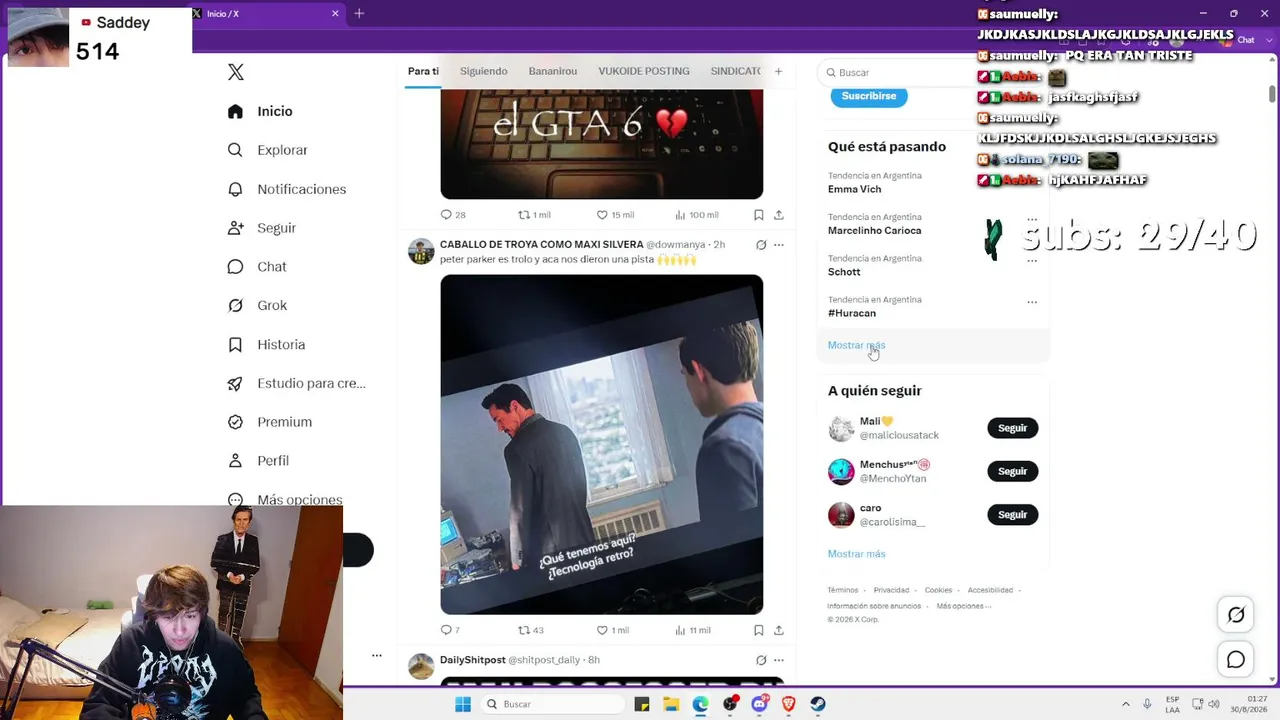This screenshot has height=720, width=1280.
Task: Share the GTA 6 post
Action: click(x=779, y=215)
